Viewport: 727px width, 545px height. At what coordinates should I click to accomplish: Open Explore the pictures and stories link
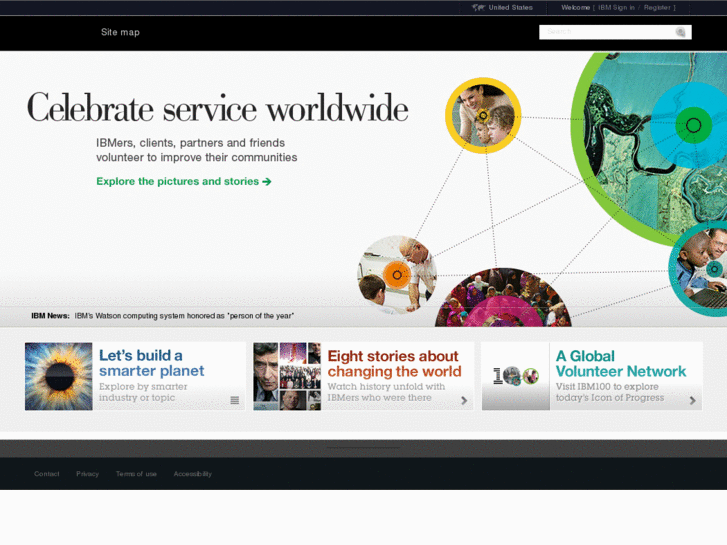click(184, 181)
